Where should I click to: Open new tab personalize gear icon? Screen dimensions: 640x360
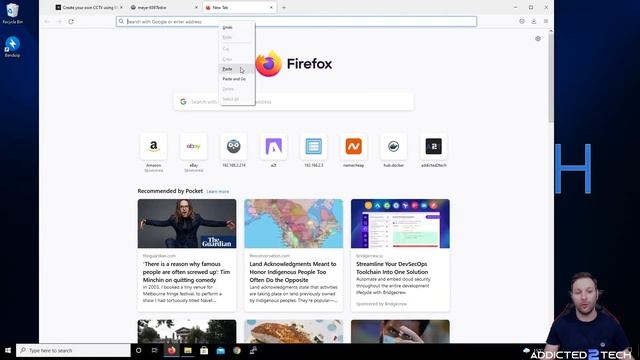pyautogui.click(x=538, y=39)
